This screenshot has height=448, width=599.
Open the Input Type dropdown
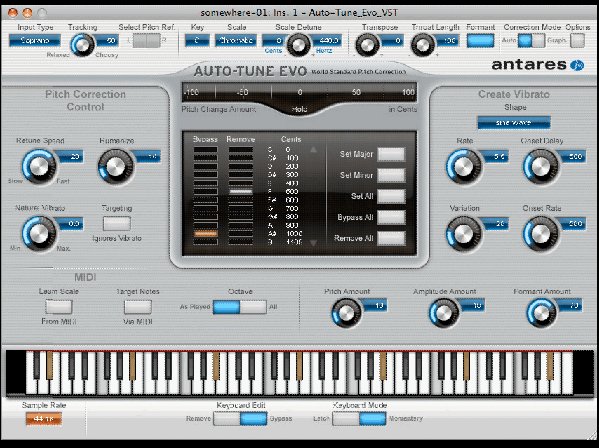point(35,40)
